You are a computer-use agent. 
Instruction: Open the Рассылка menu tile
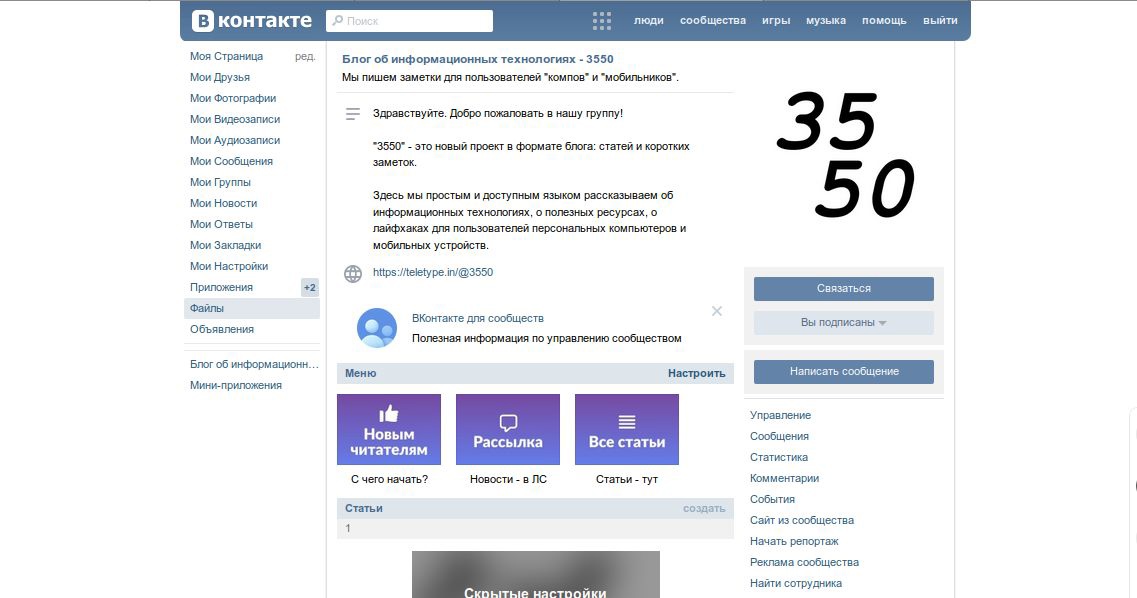pyautogui.click(x=508, y=429)
